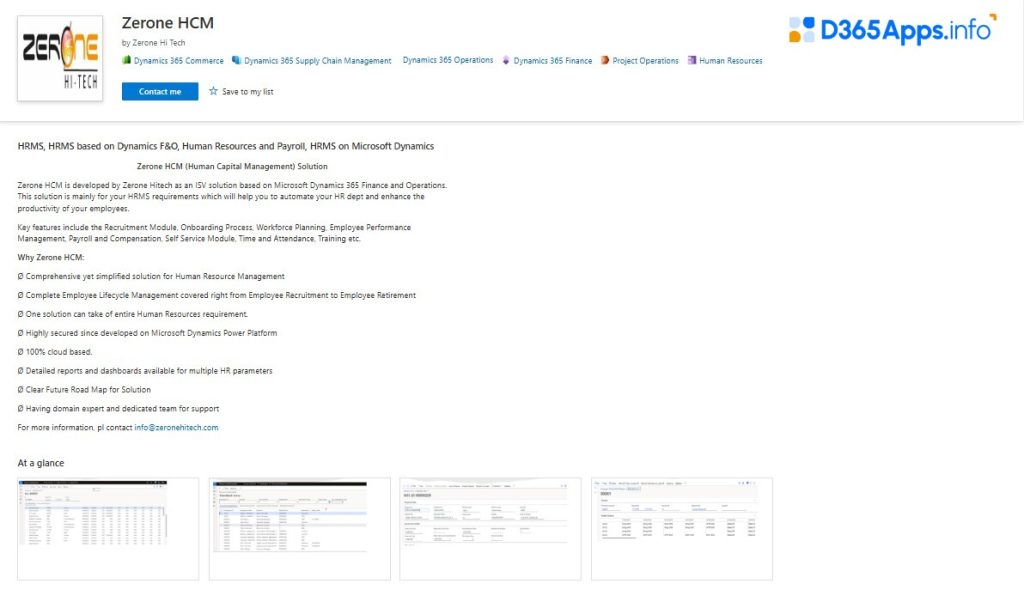Click 'Complete Employee Lifecycle Management' bullet
Image resolution: width=1024 pixels, height=596 pixels.
pos(217,295)
